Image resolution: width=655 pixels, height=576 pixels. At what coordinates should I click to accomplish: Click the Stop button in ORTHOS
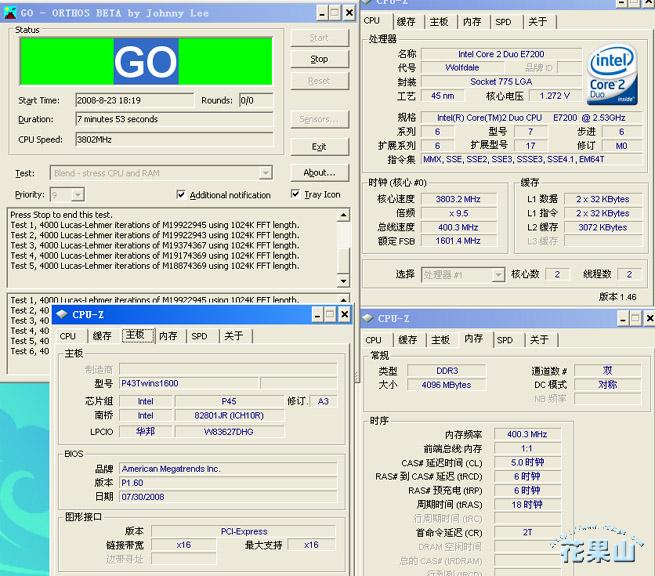pyautogui.click(x=319, y=59)
